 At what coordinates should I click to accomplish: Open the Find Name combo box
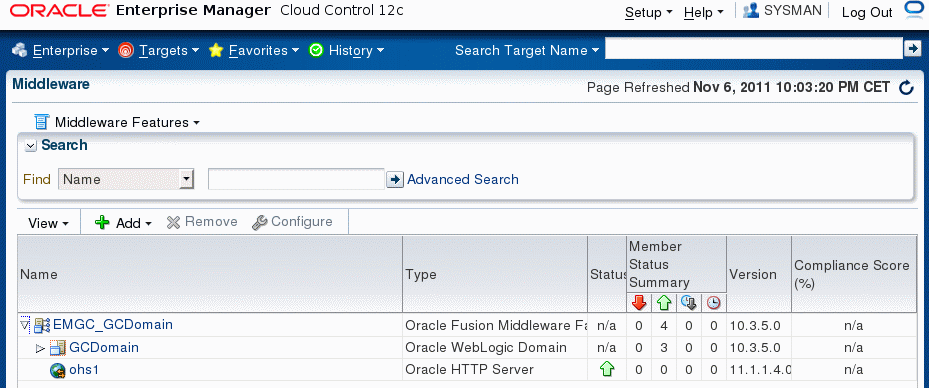[126, 179]
